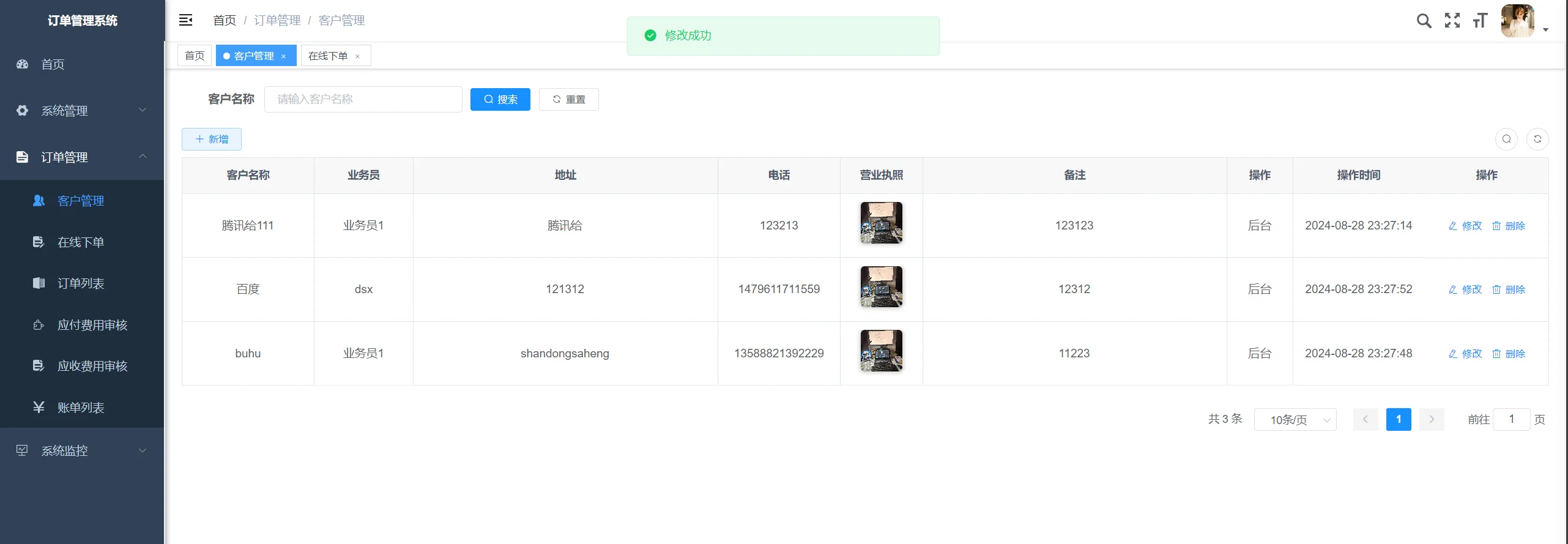This screenshot has height=544, width=1568.
Task: Go to previous page arrow
Action: tap(1365, 420)
